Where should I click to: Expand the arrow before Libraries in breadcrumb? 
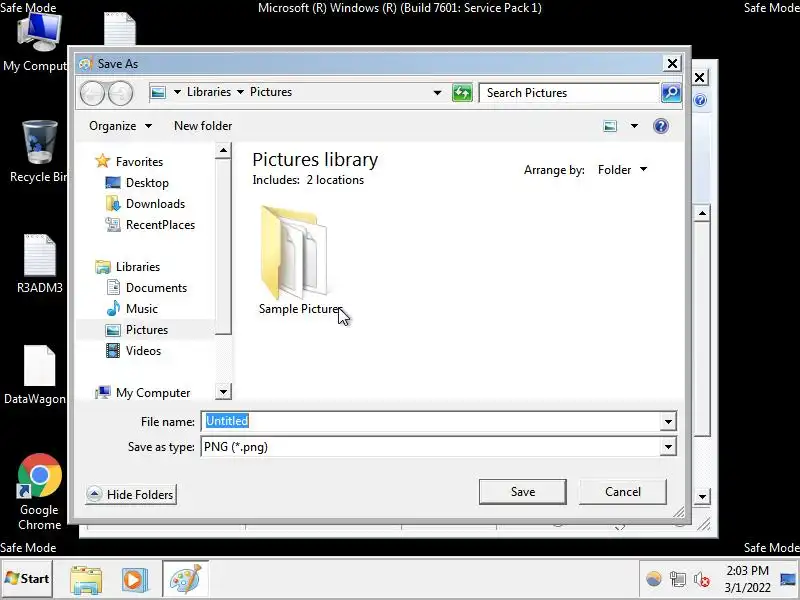(x=177, y=92)
